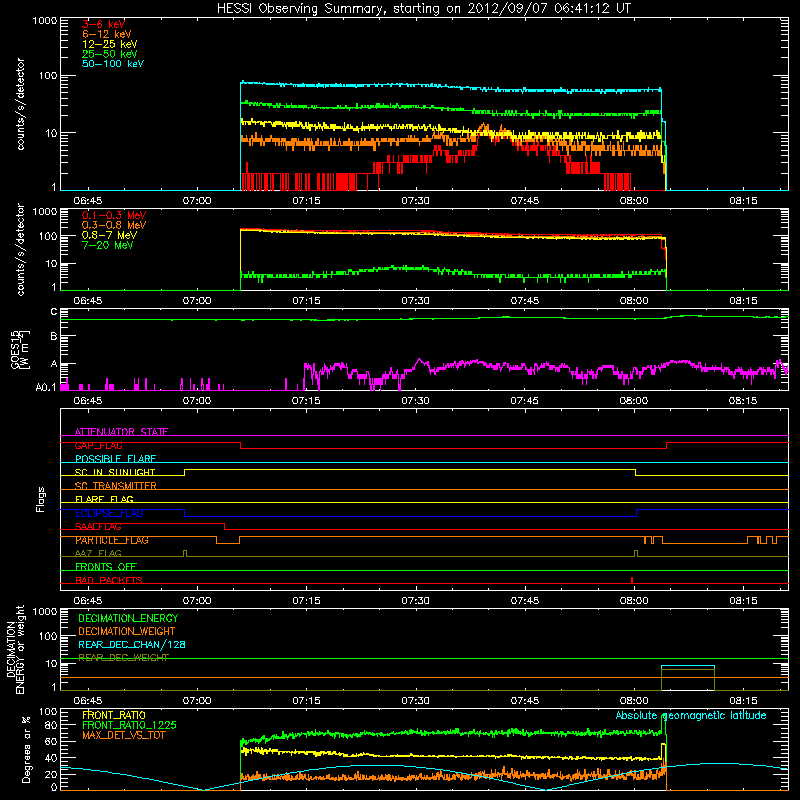Click the B flux-class tick label
Image resolution: width=800 pixels, height=800 pixels.
coord(54,337)
